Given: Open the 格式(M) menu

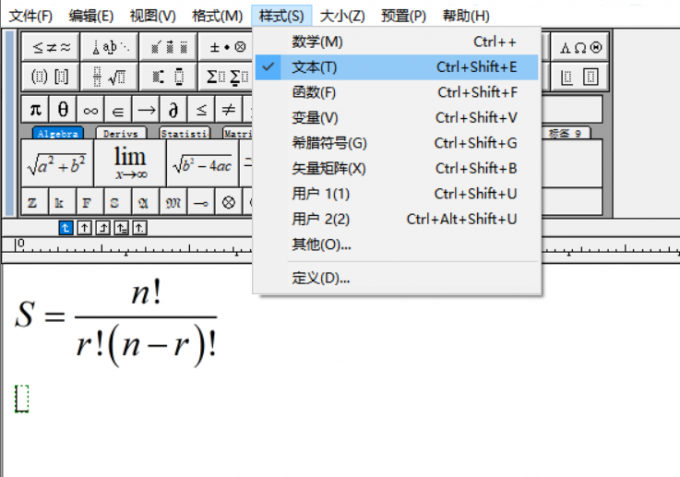Looking at the screenshot, I should point(217,16).
